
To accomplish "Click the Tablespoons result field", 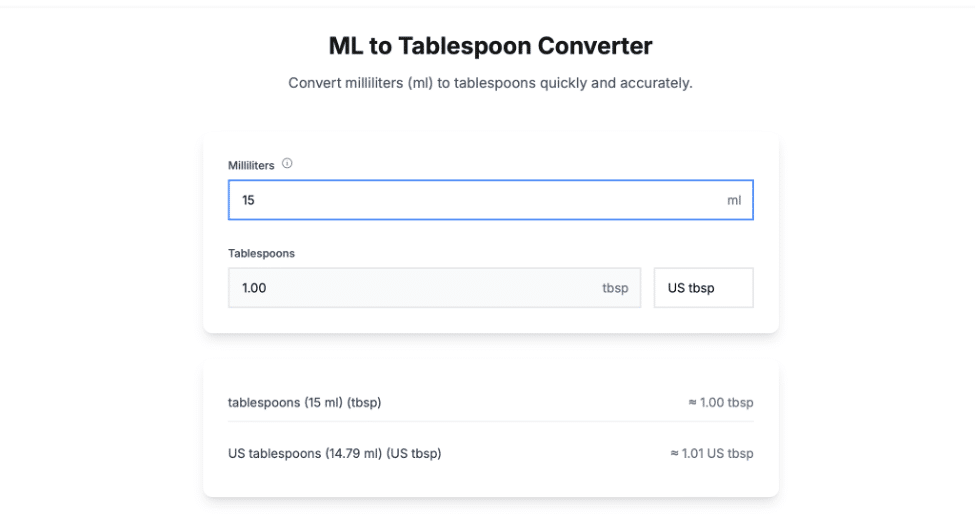I will tap(434, 288).
